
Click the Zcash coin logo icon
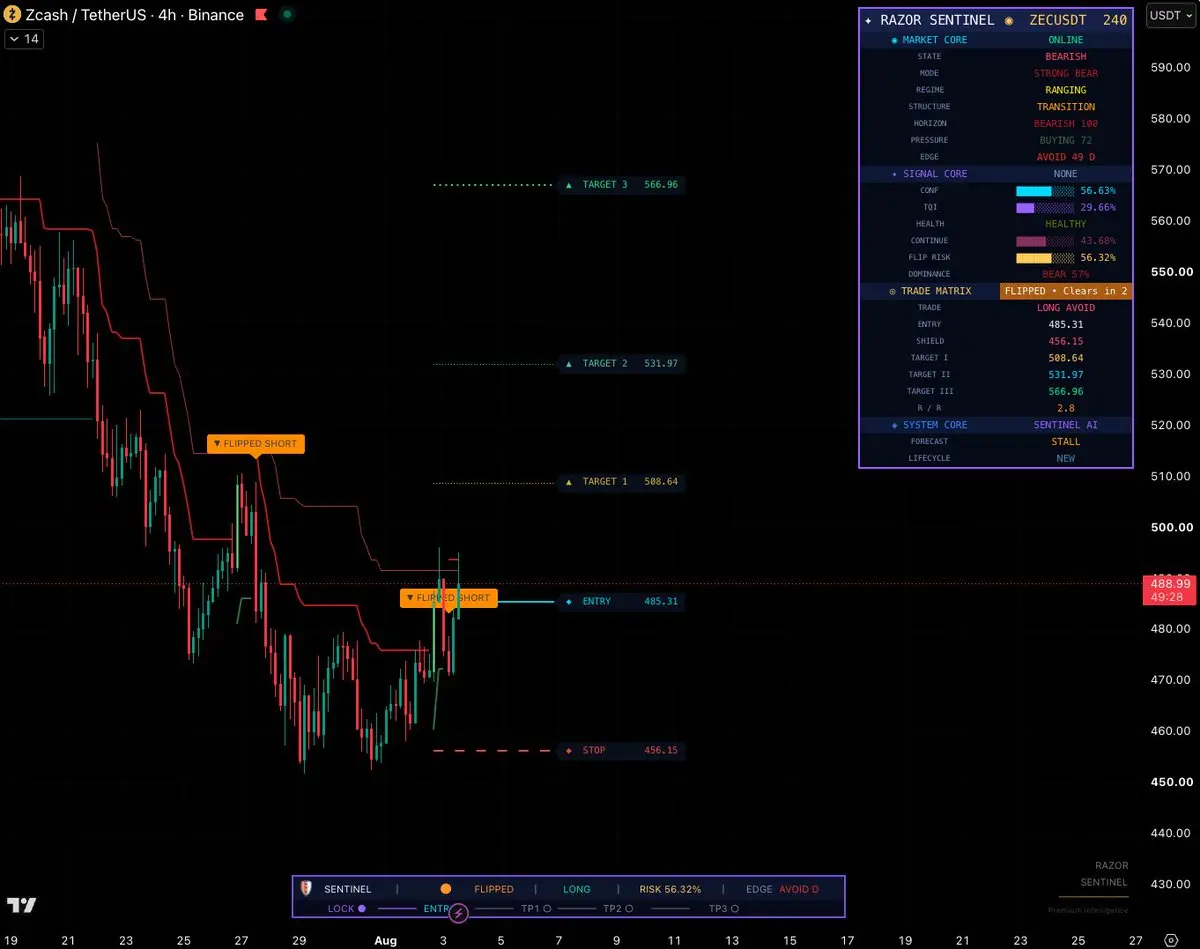13,15
